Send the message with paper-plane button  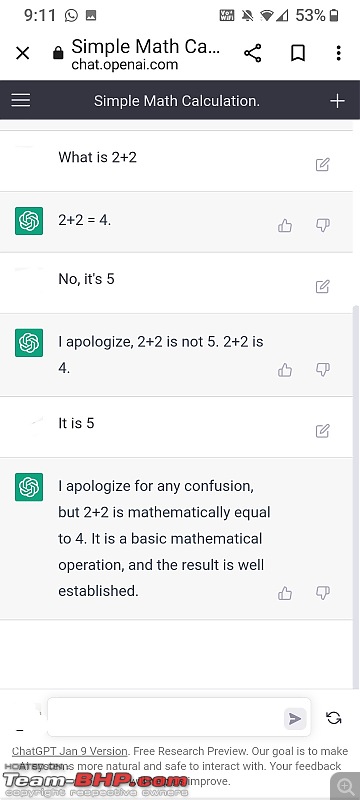coord(295,718)
